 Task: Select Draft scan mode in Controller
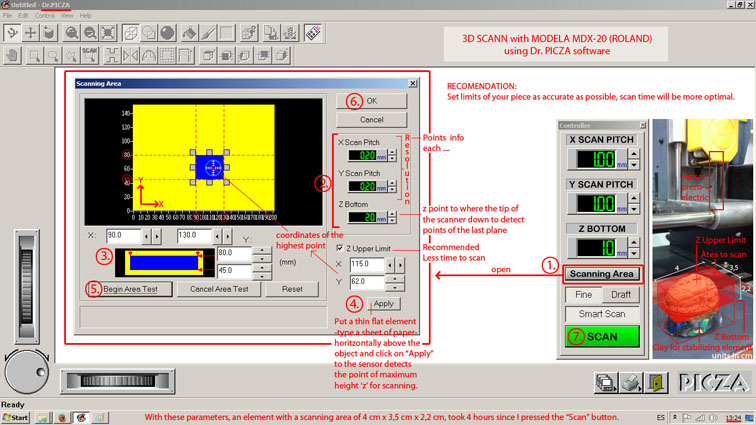point(621,295)
